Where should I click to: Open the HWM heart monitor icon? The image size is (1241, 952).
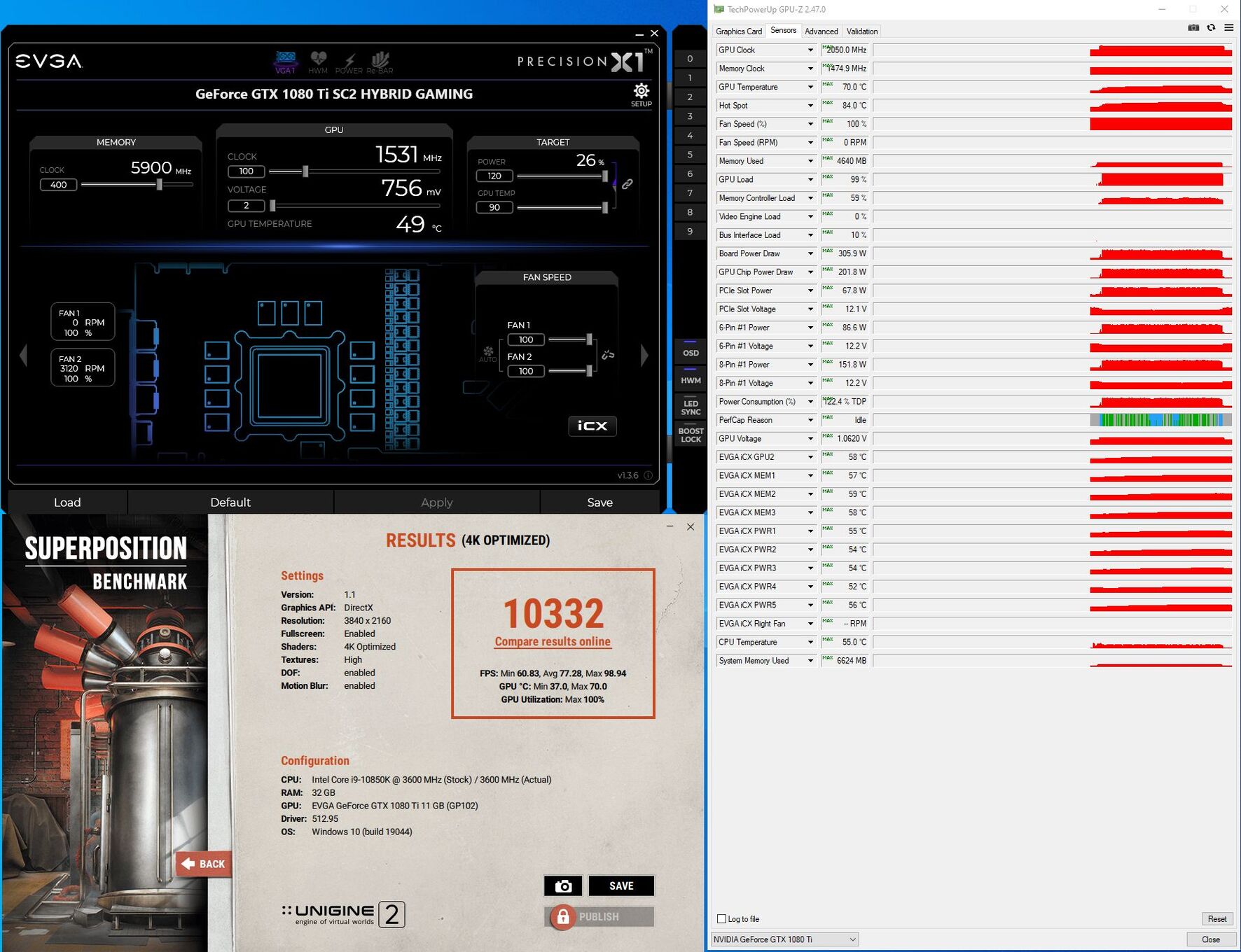[318, 62]
